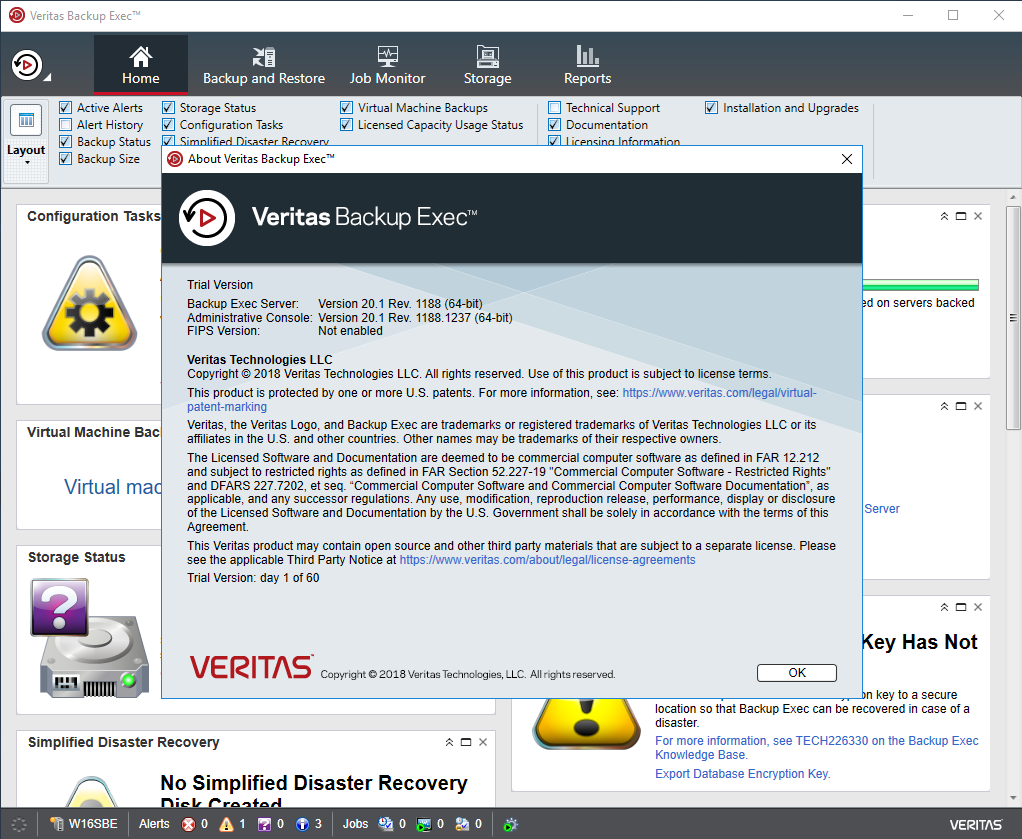This screenshot has height=839, width=1022.
Task: Collapse the Simplified Disaster Recovery panel
Action: coord(449,742)
